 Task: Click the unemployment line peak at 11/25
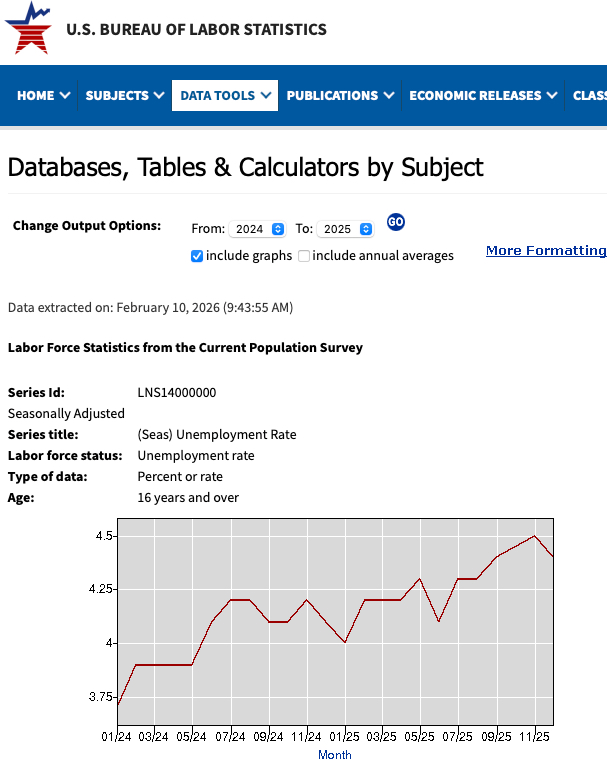(x=535, y=536)
